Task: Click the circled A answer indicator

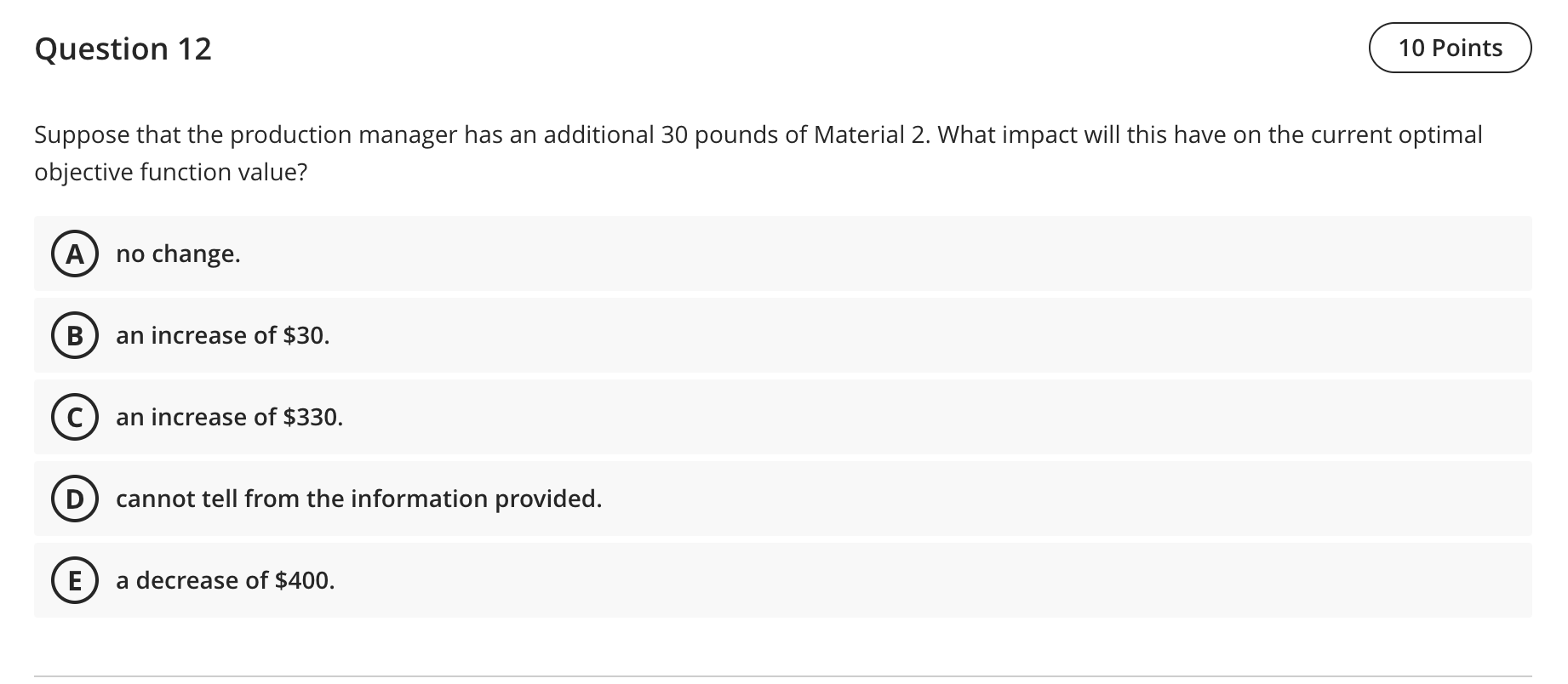Action: tap(74, 253)
